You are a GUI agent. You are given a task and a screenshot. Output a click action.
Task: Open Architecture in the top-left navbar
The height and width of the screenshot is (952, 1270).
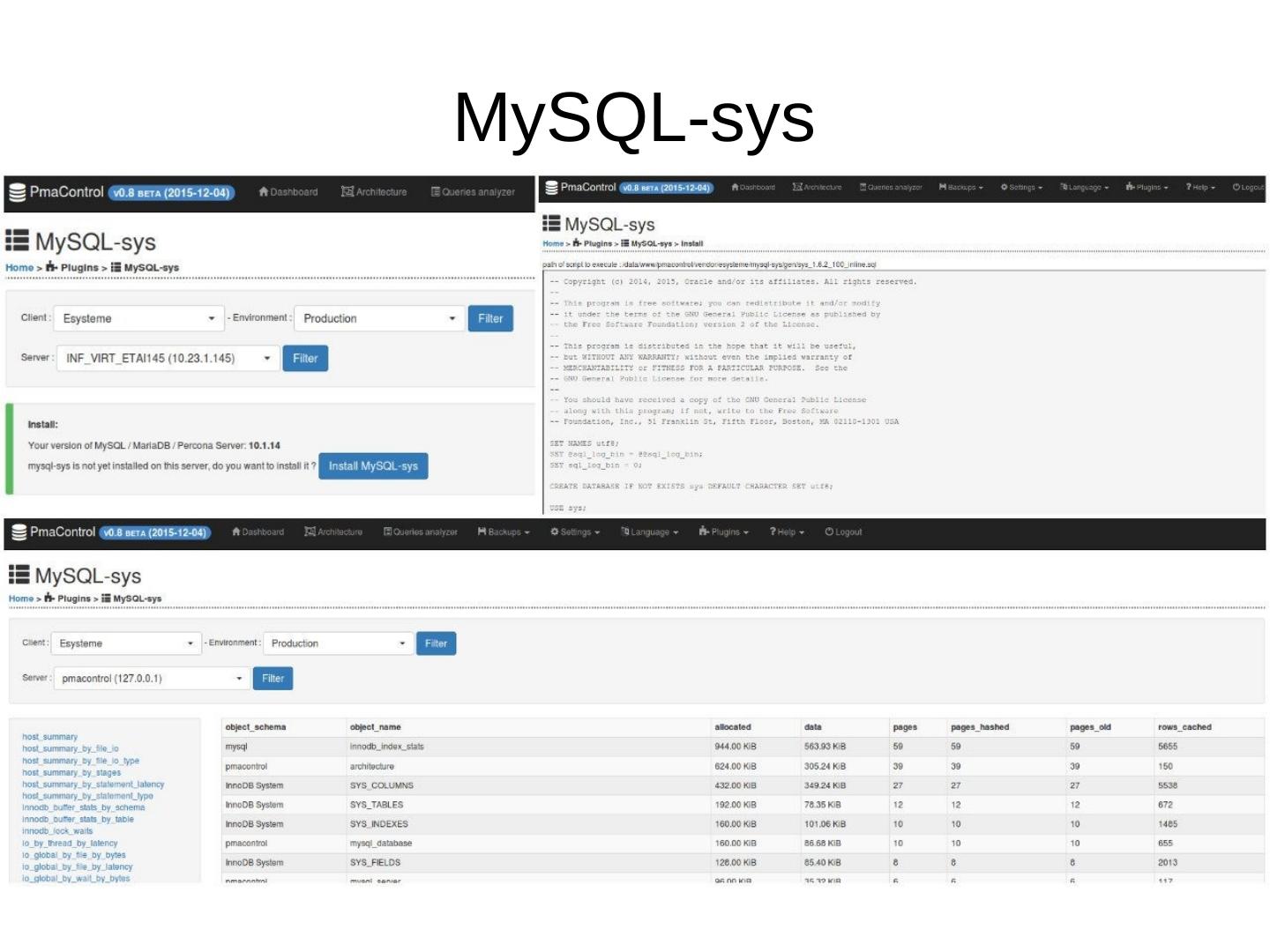coord(374,192)
